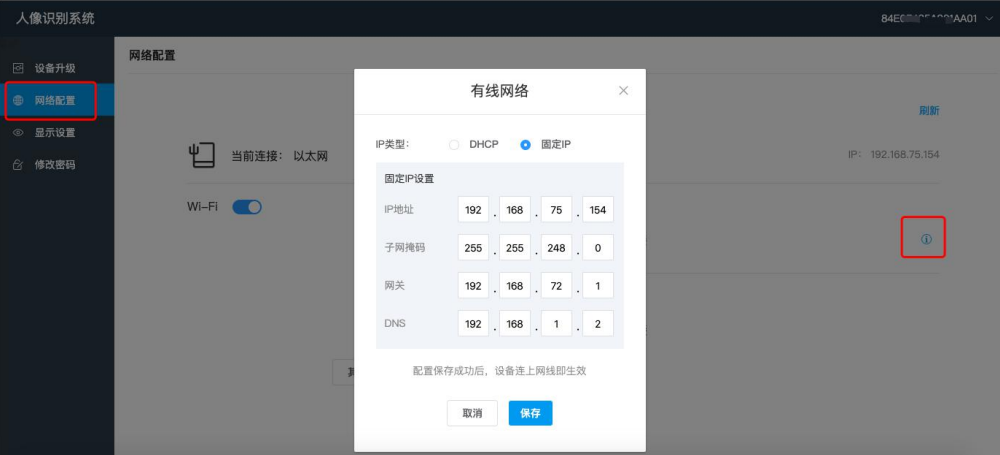Click the 刷新 link
Image resolution: width=1000 pixels, height=455 pixels.
[929, 111]
